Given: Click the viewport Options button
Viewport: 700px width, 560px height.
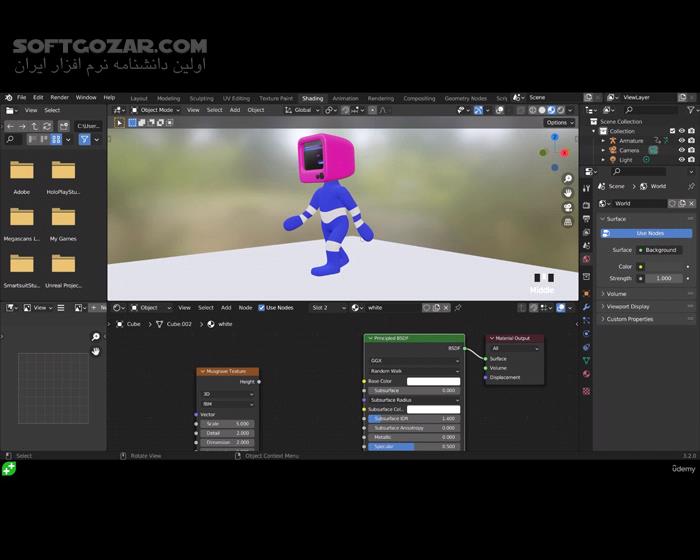Looking at the screenshot, I should coord(560,123).
